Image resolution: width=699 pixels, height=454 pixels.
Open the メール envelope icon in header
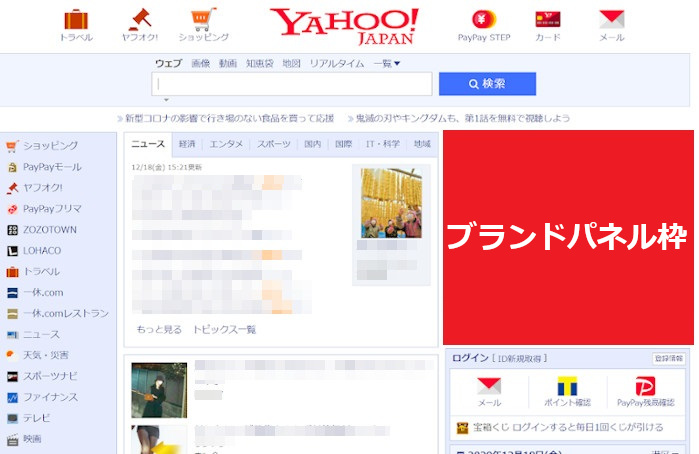point(611,19)
